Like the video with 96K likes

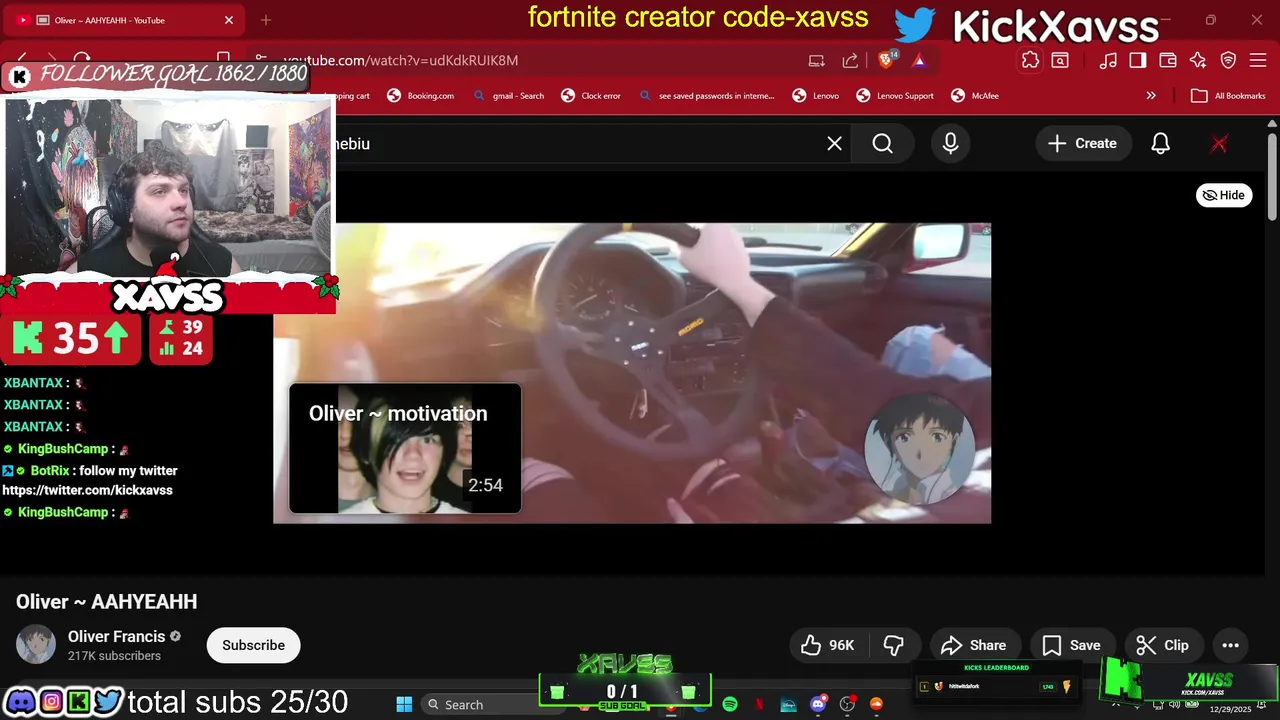pos(828,645)
